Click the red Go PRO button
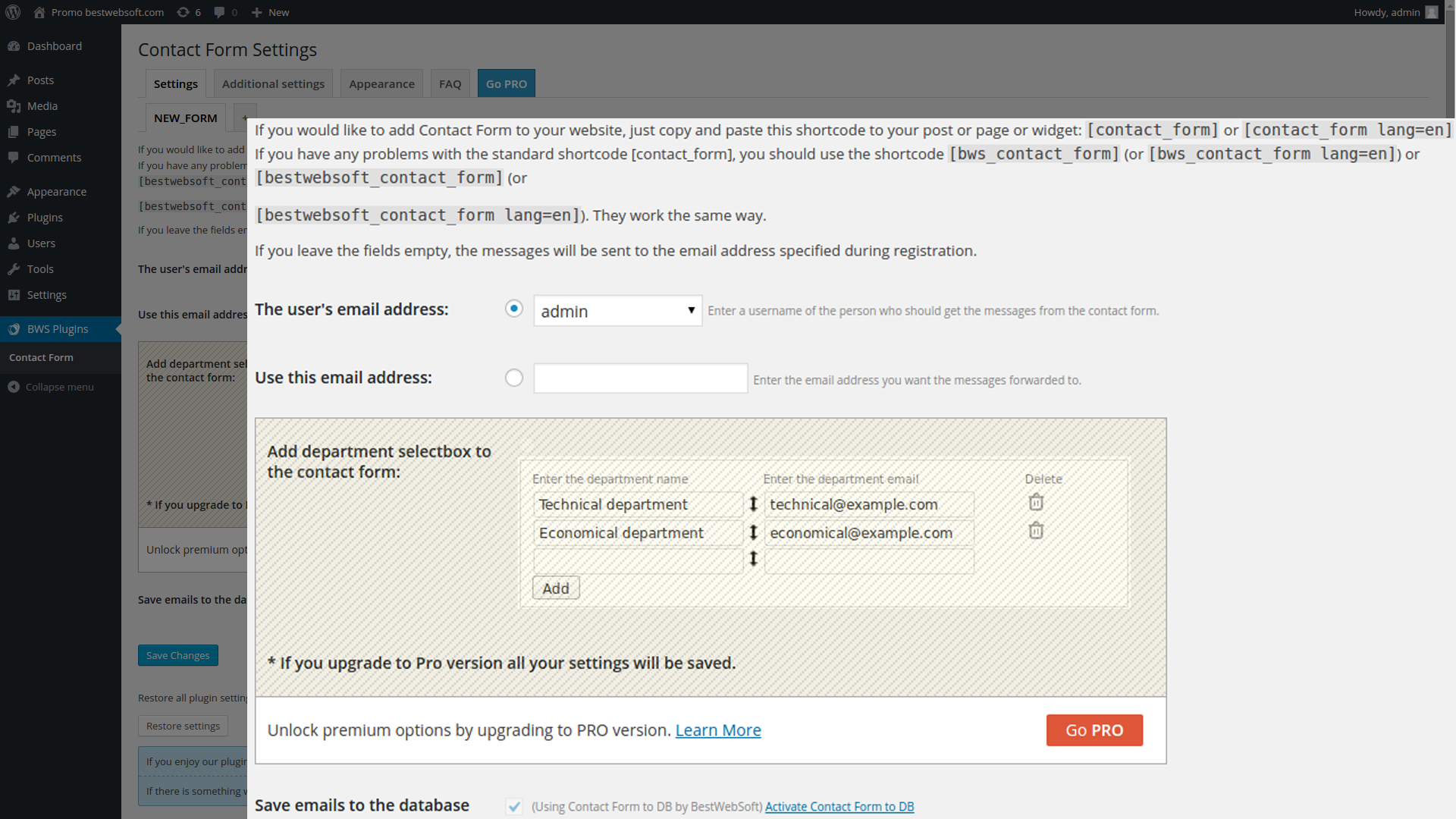Image resolution: width=1456 pixels, height=819 pixels. 1094,730
